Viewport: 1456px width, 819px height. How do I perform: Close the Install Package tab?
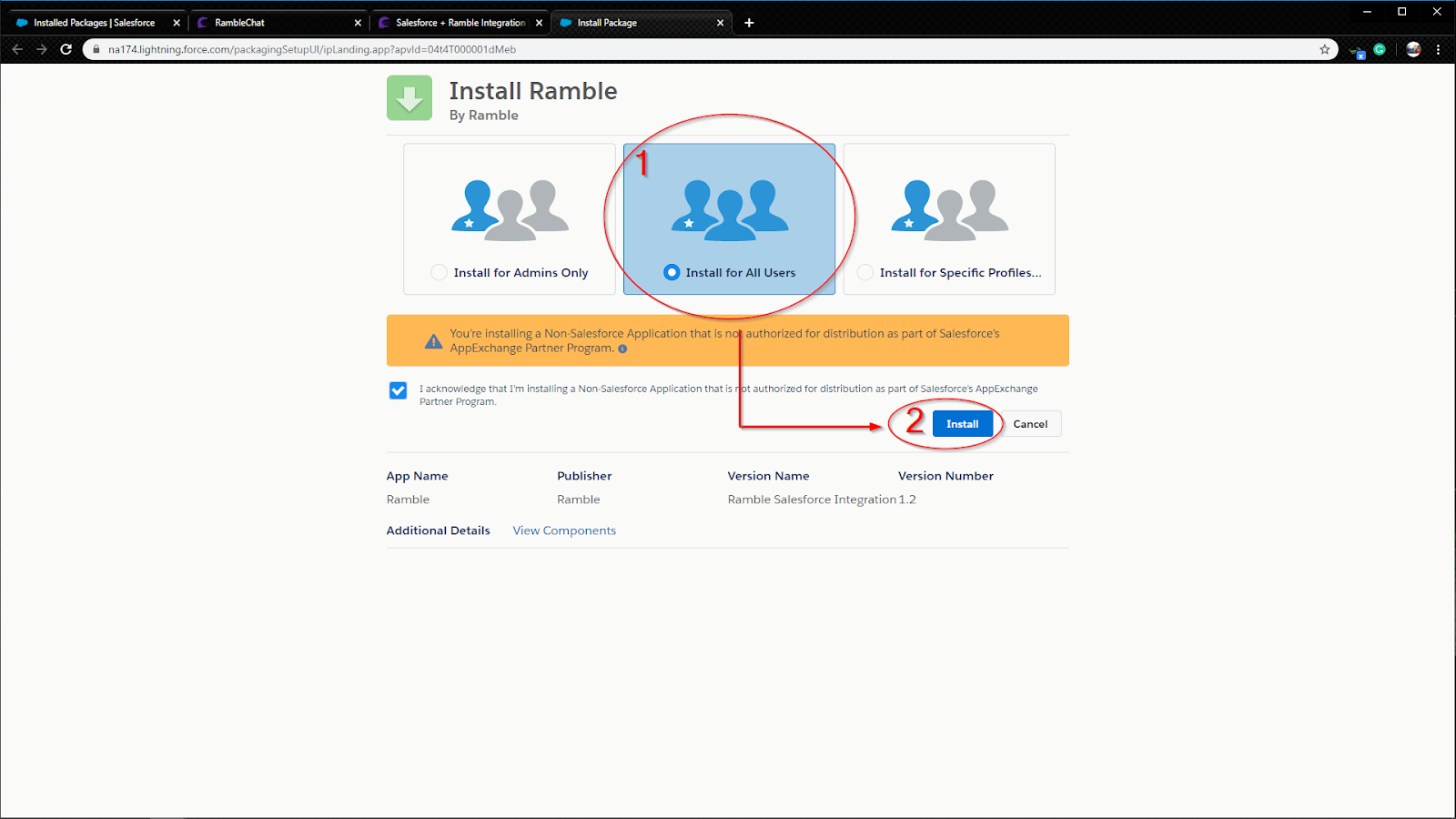pyautogui.click(x=720, y=23)
